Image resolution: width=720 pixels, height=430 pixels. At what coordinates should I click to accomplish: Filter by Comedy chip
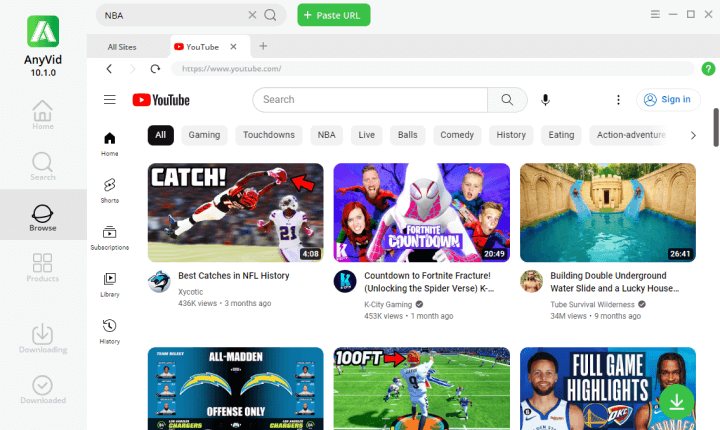pyautogui.click(x=457, y=135)
